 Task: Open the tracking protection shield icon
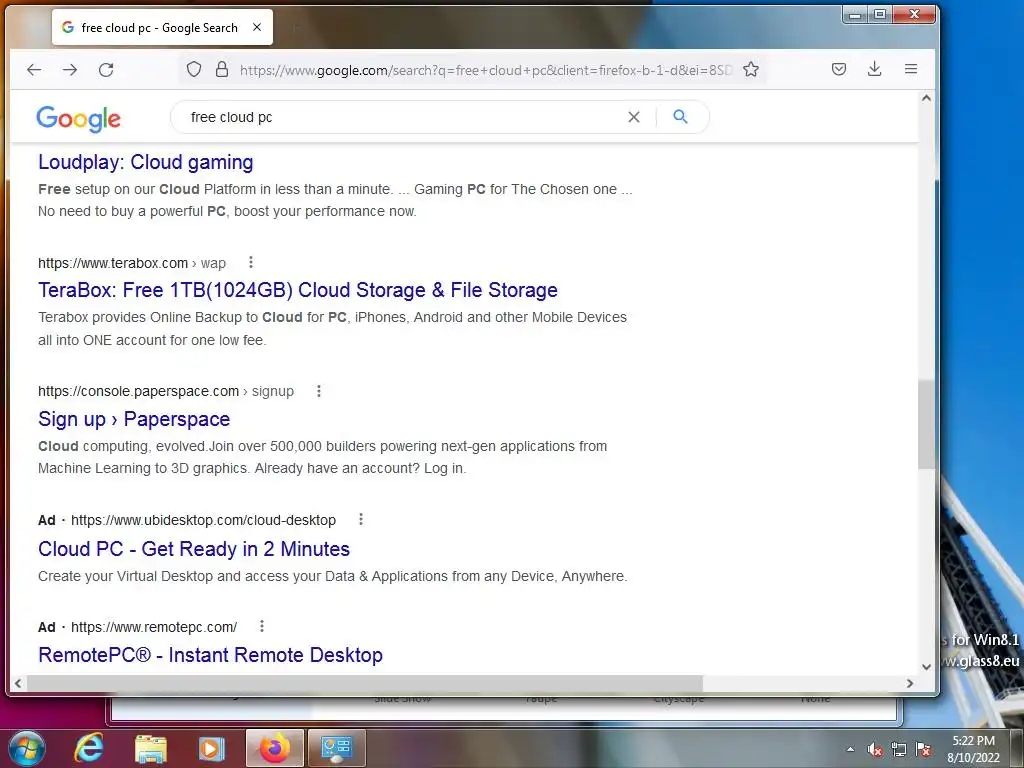194,69
